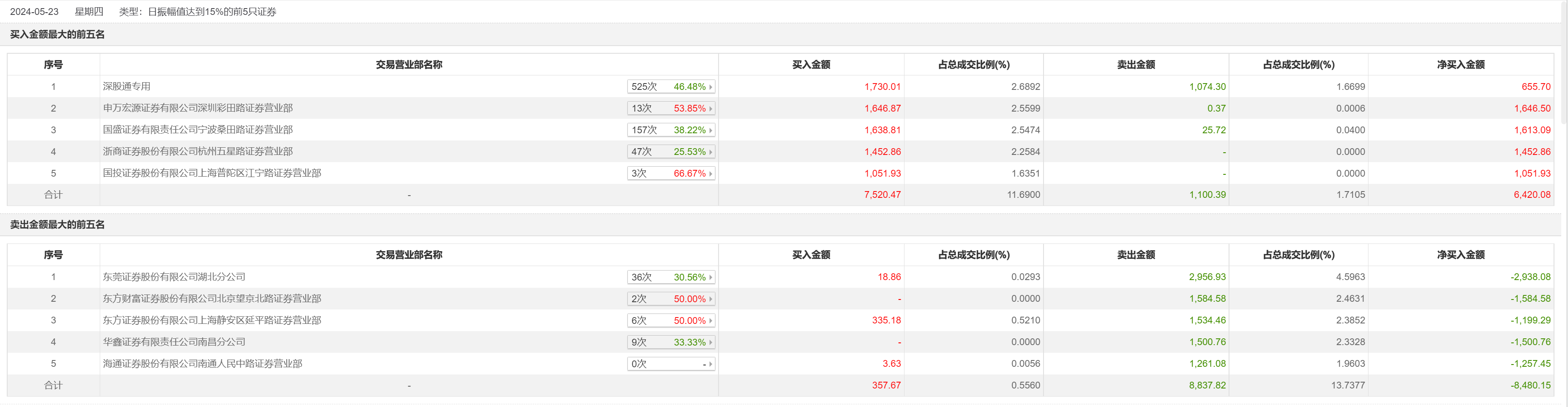
Task: Click 东方财富证券北京望京北路证券营业部 link
Action: pyautogui.click(x=212, y=299)
